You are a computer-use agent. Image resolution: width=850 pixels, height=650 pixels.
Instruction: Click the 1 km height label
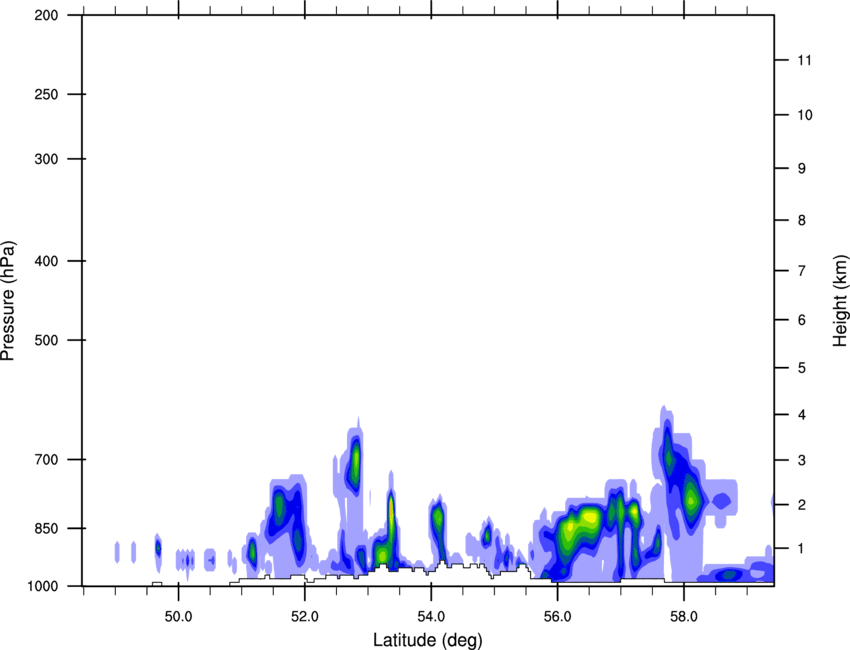[802, 549]
